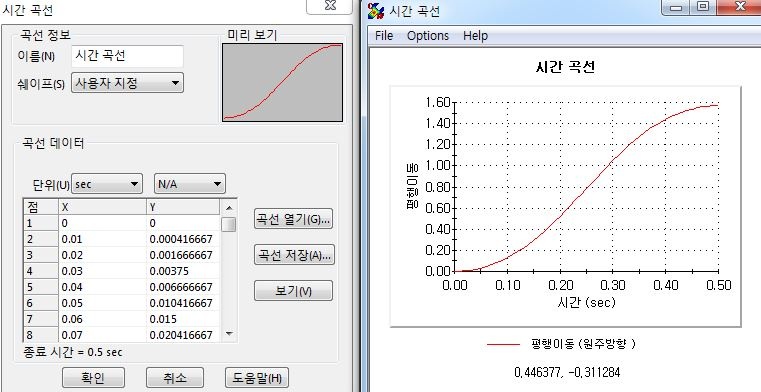Click the 곡선 저장(A)... button
This screenshot has width=761, height=392.
tap(294, 255)
